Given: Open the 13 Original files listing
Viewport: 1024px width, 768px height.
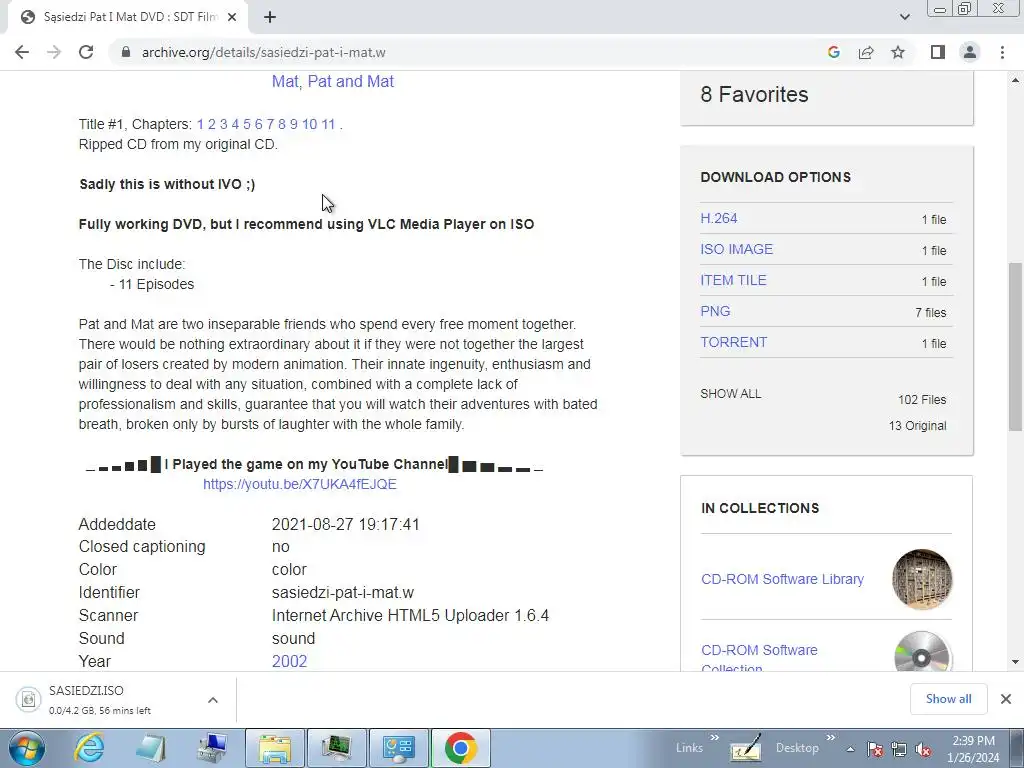Looking at the screenshot, I should click(x=918, y=426).
